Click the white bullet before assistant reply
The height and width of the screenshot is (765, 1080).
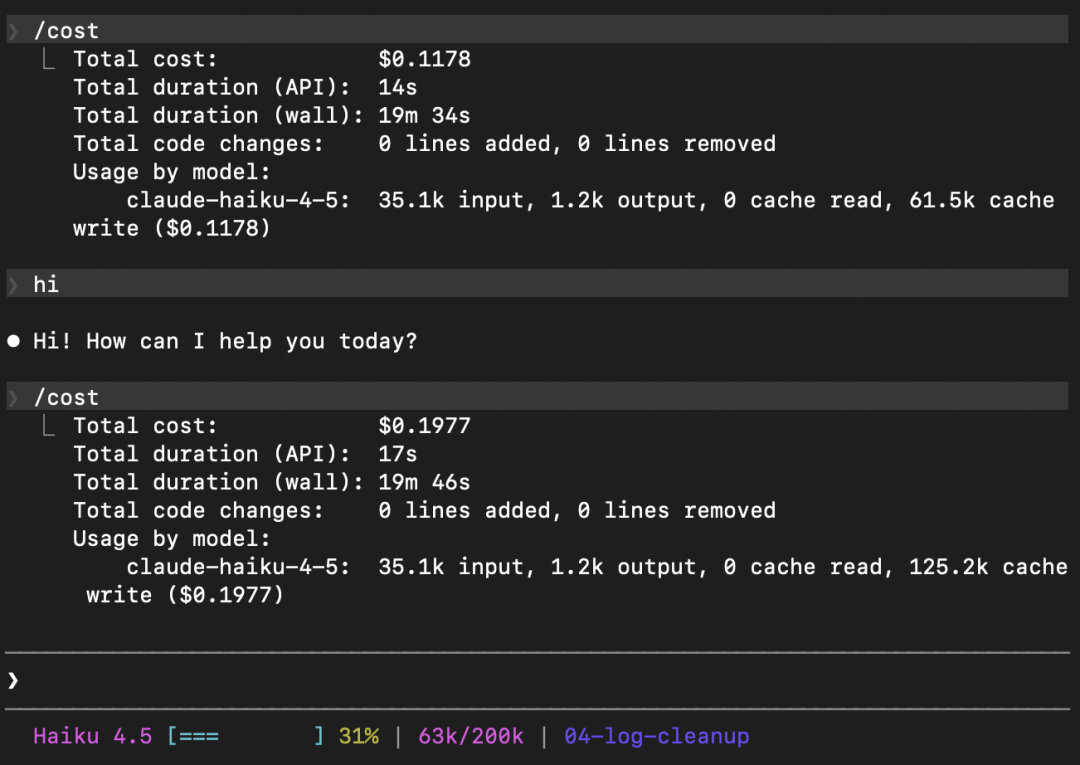pyautogui.click(x=13, y=341)
